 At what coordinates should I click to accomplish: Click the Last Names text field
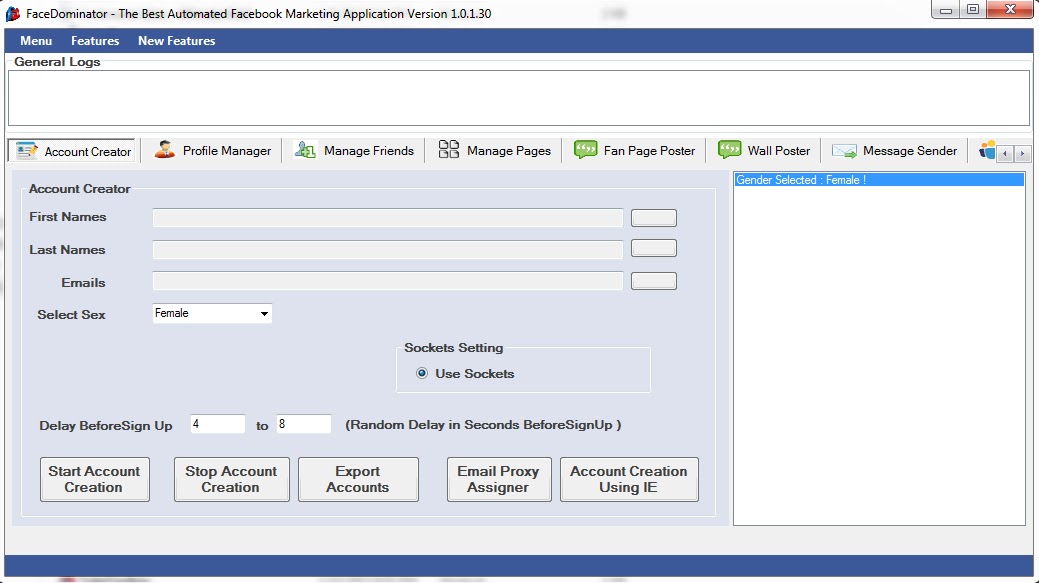388,250
